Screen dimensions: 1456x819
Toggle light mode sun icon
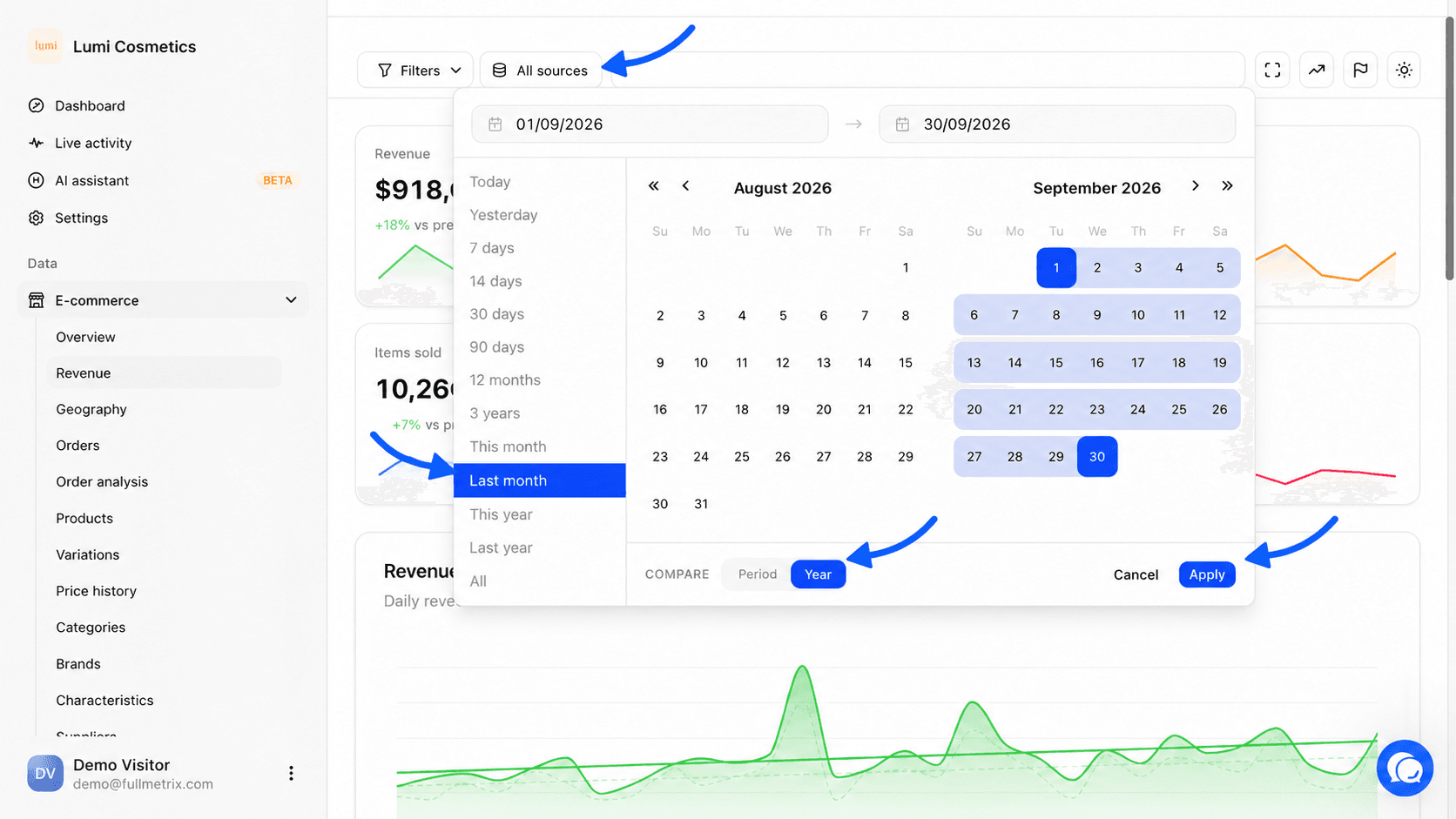(x=1404, y=70)
